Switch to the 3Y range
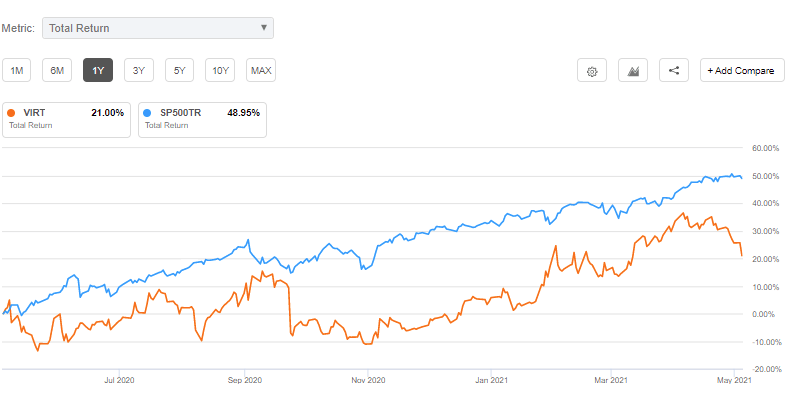This screenshot has width=794, height=400. (x=139, y=70)
